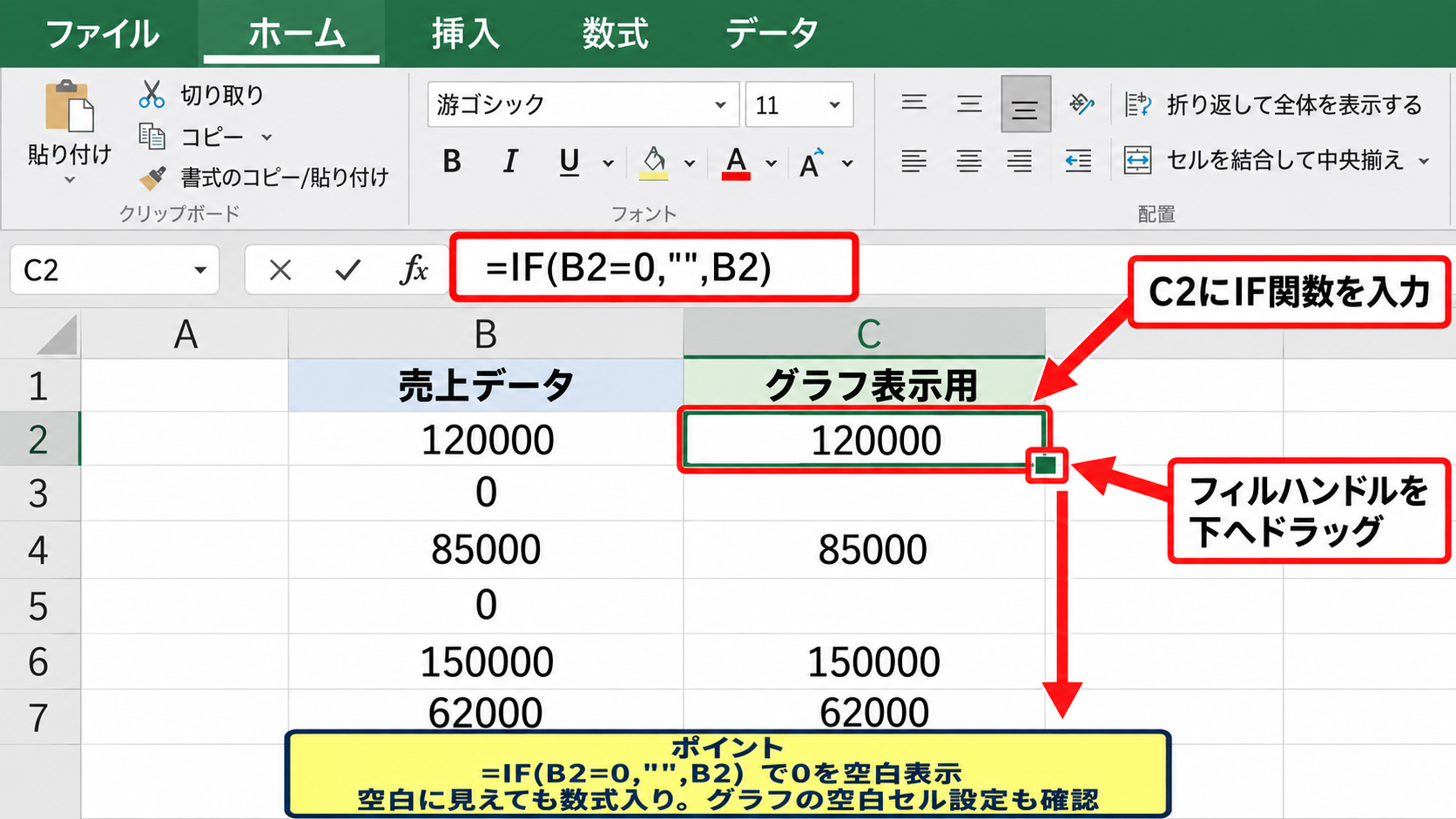Toggle Underline formatting
Screen dimensions: 1456x819
[x=570, y=162]
